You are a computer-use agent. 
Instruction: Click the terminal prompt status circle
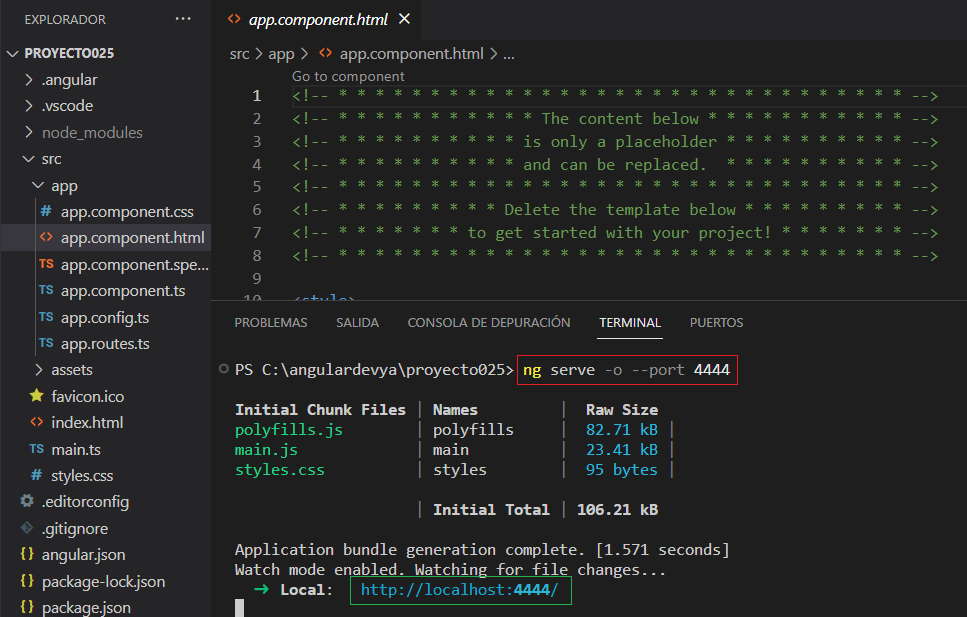223,369
